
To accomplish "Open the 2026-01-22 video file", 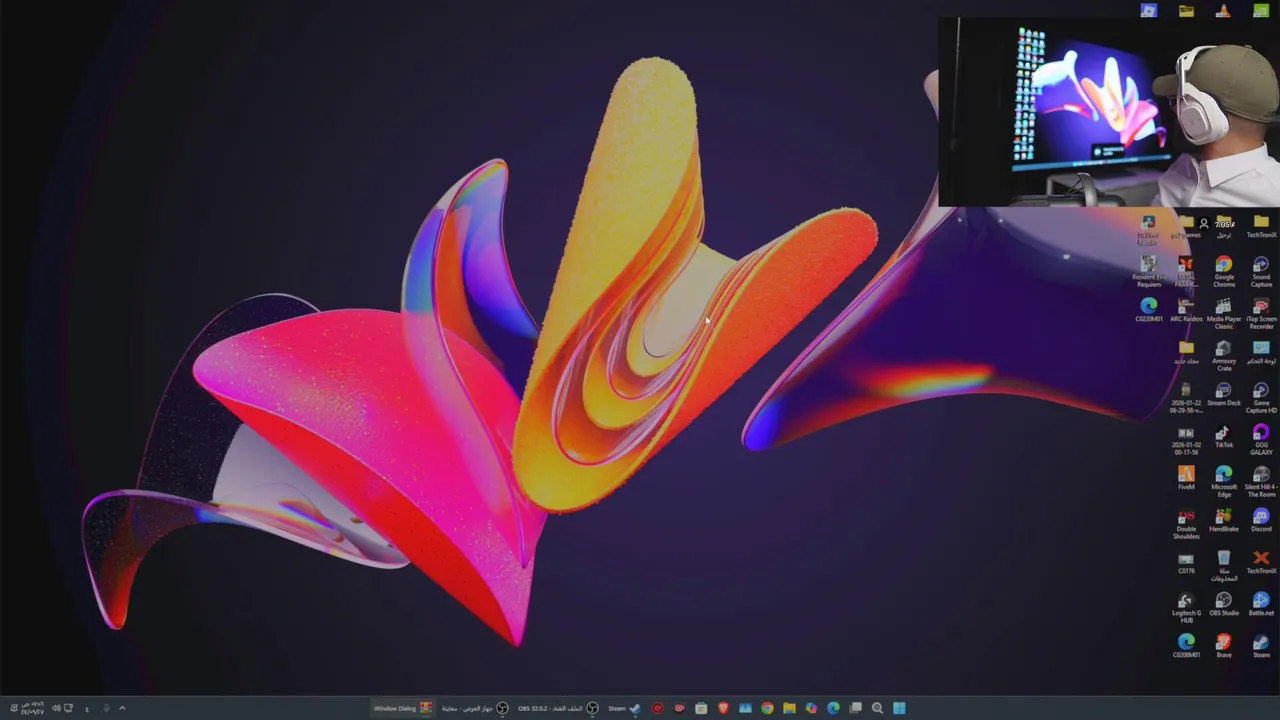I will [1186, 398].
